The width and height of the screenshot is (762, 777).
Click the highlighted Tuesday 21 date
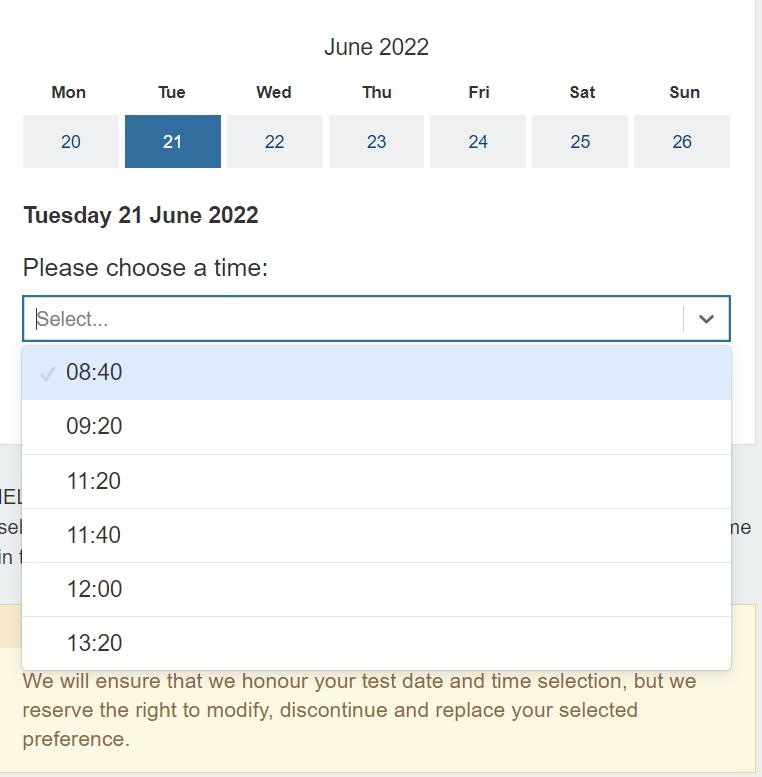pos(173,142)
